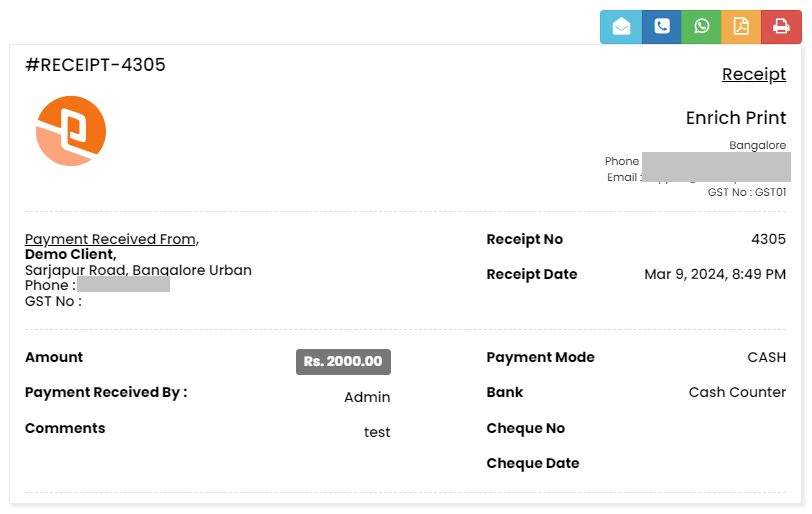The width and height of the screenshot is (812, 514).
Task: Click the Rs. 2000.00 amount badge
Action: pos(343,362)
